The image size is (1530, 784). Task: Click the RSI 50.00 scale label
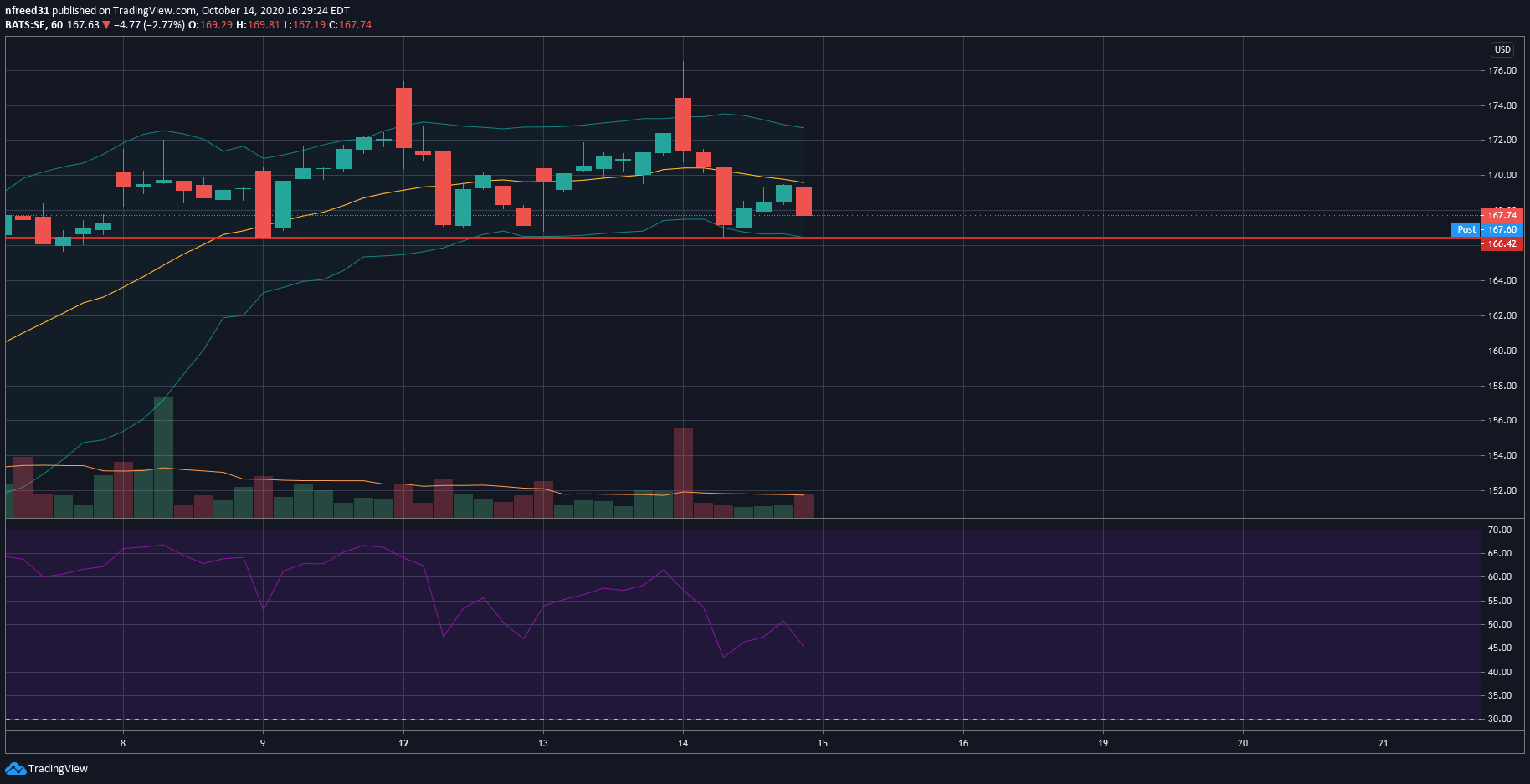1500,624
